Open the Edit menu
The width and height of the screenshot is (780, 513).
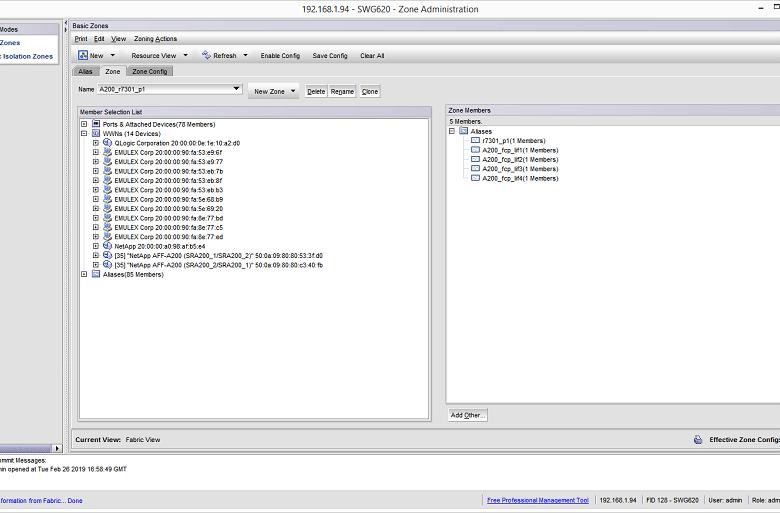99,39
